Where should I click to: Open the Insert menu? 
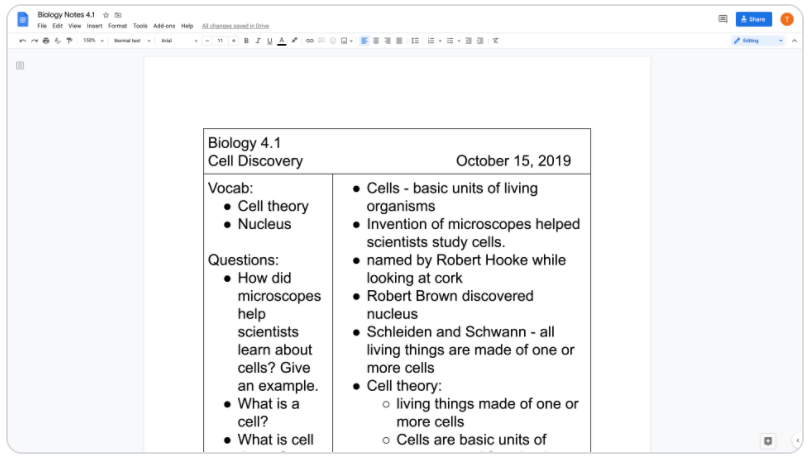[x=95, y=26]
